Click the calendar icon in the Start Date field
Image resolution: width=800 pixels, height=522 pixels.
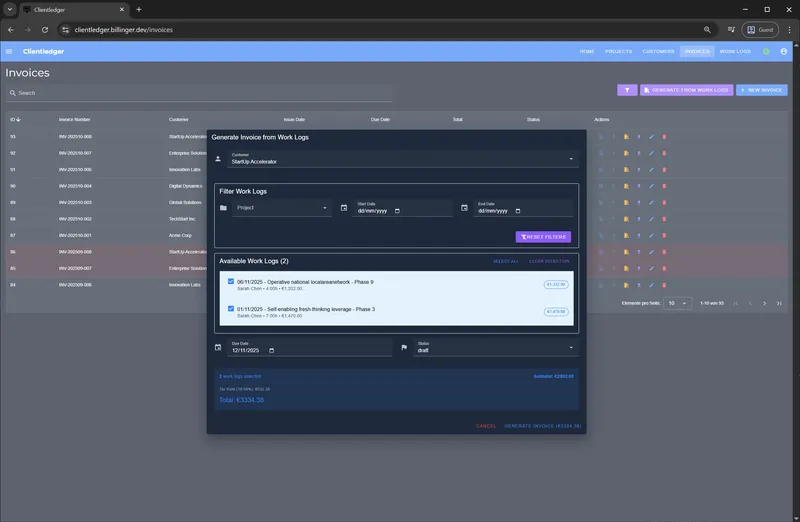coord(397,211)
